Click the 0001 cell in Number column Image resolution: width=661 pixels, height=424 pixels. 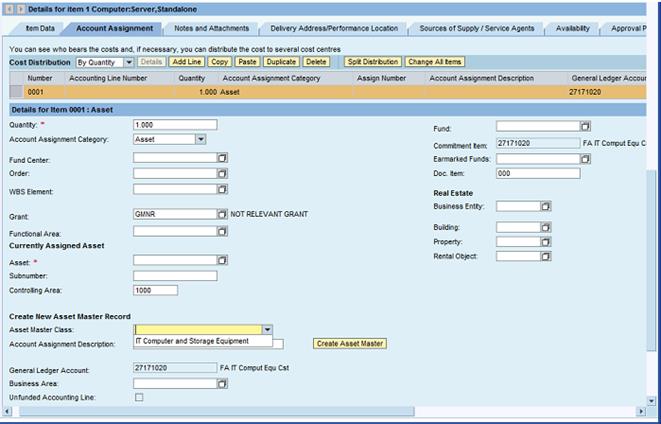(44, 92)
